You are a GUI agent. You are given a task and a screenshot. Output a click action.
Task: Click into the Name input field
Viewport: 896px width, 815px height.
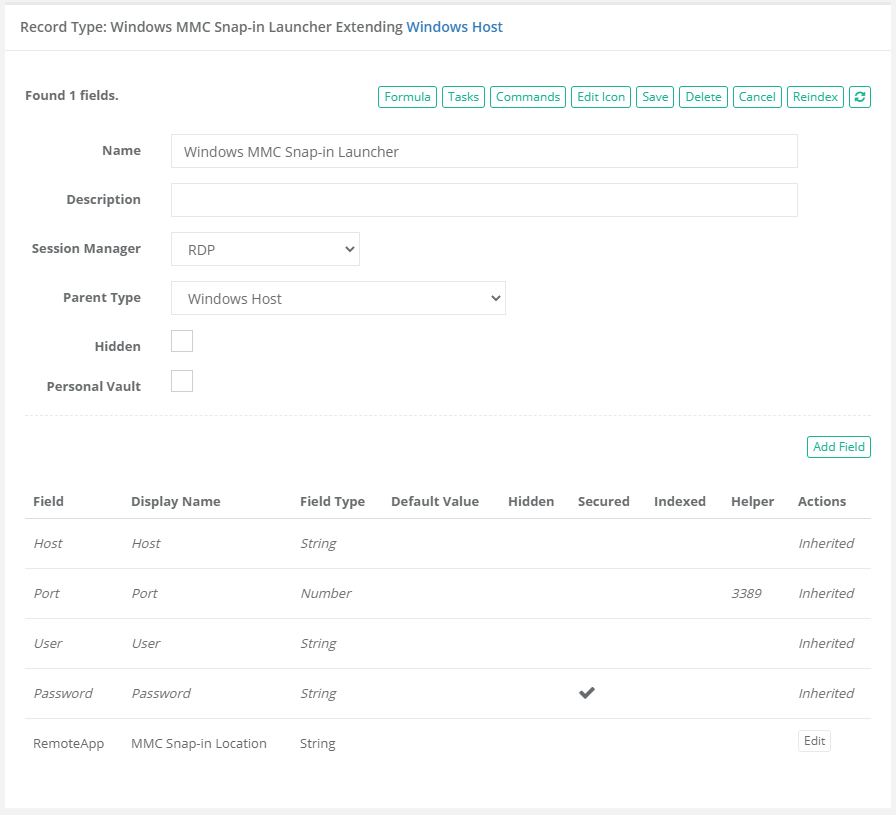point(484,152)
